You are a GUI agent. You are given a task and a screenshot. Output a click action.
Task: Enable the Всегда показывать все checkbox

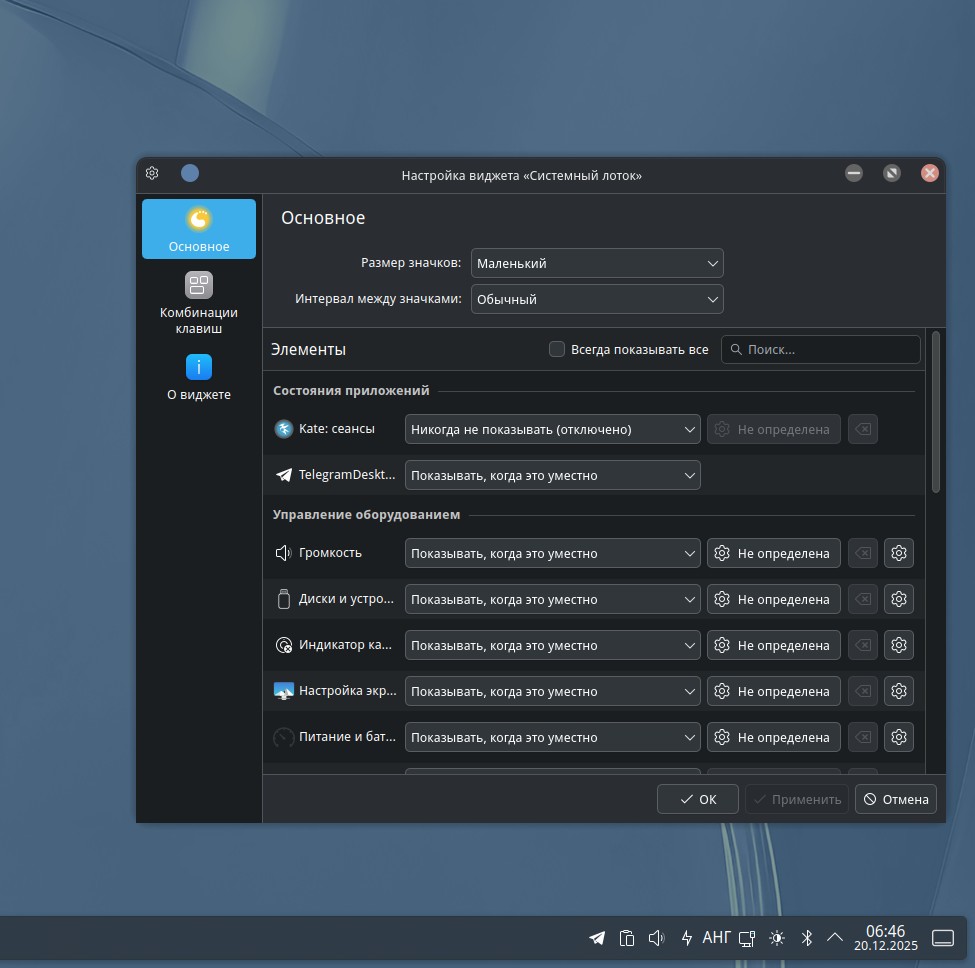(557, 349)
